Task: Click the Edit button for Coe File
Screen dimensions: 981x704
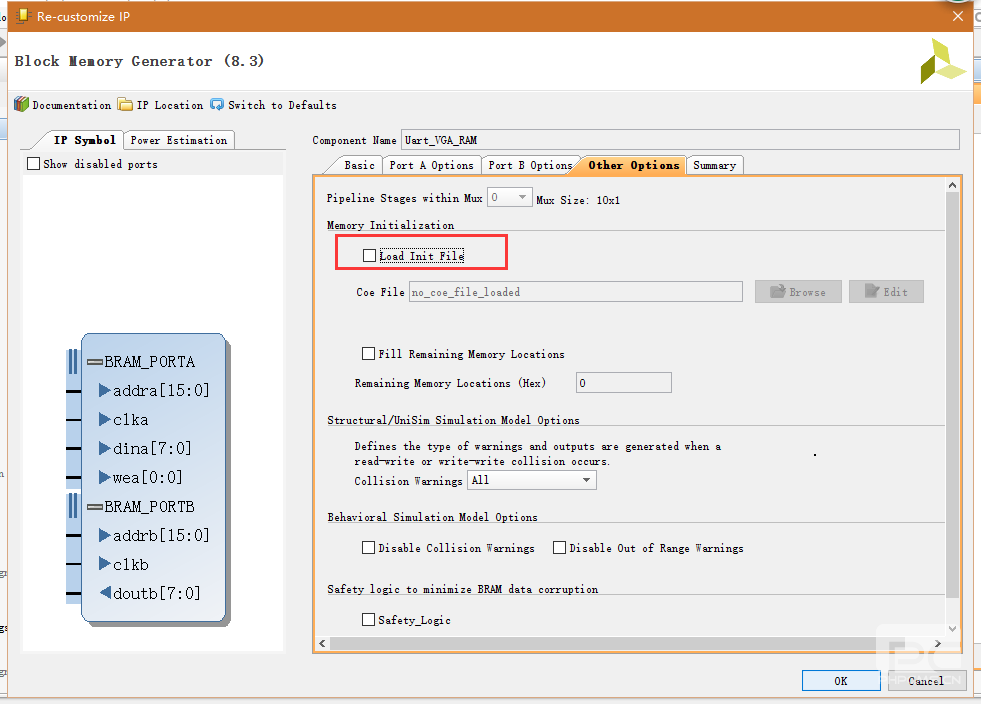Action: [x=887, y=292]
